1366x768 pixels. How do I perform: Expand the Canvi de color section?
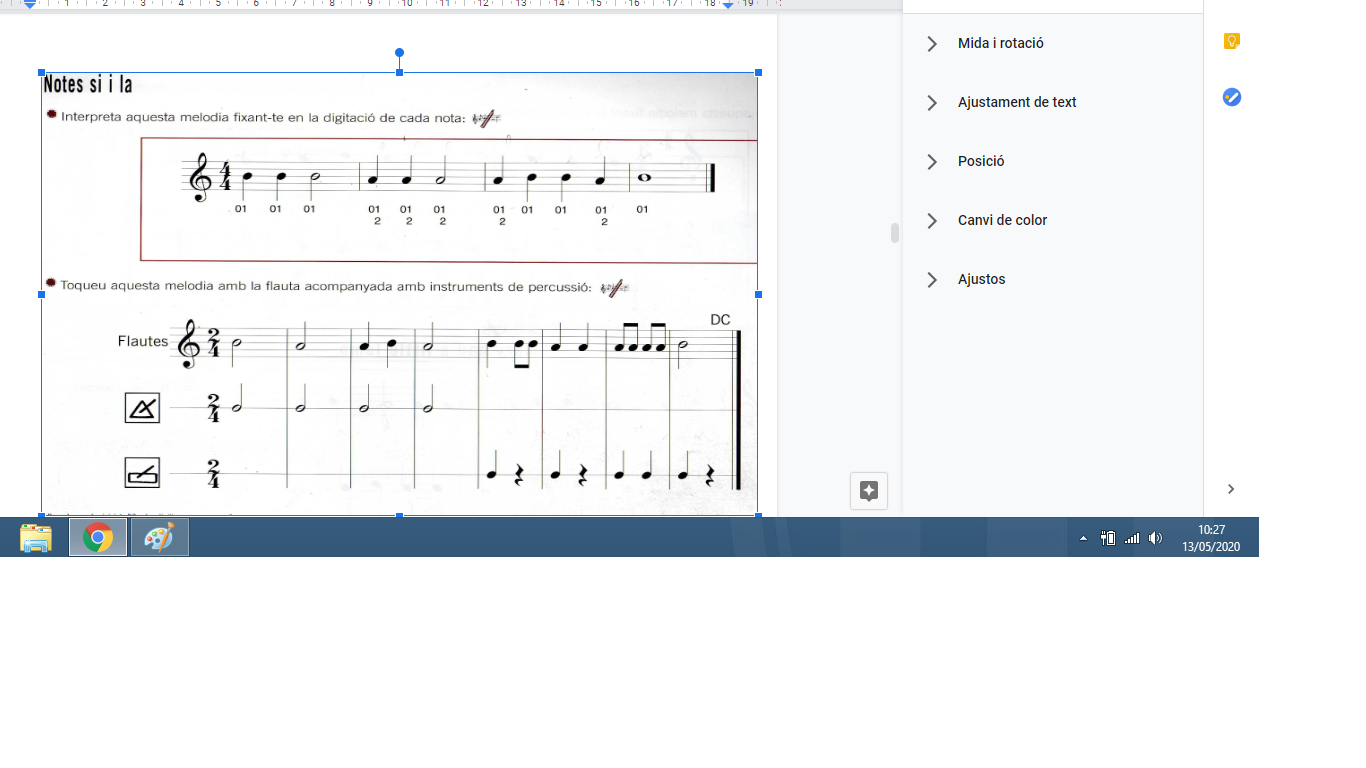tap(1002, 221)
